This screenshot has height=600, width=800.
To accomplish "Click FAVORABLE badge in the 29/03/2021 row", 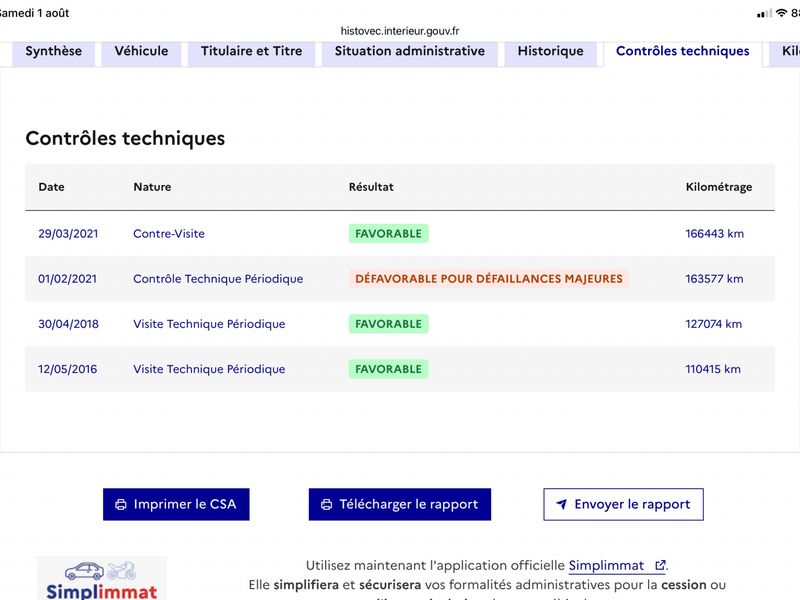I will pyautogui.click(x=388, y=234).
